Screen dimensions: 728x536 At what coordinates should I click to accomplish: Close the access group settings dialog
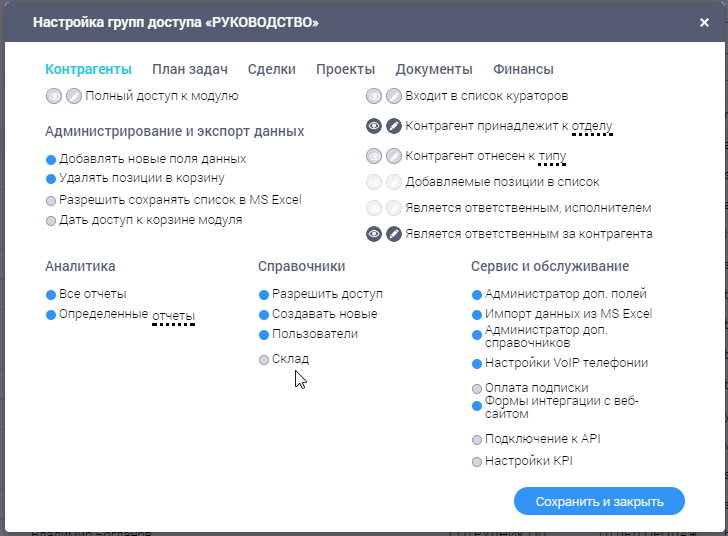[704, 22]
